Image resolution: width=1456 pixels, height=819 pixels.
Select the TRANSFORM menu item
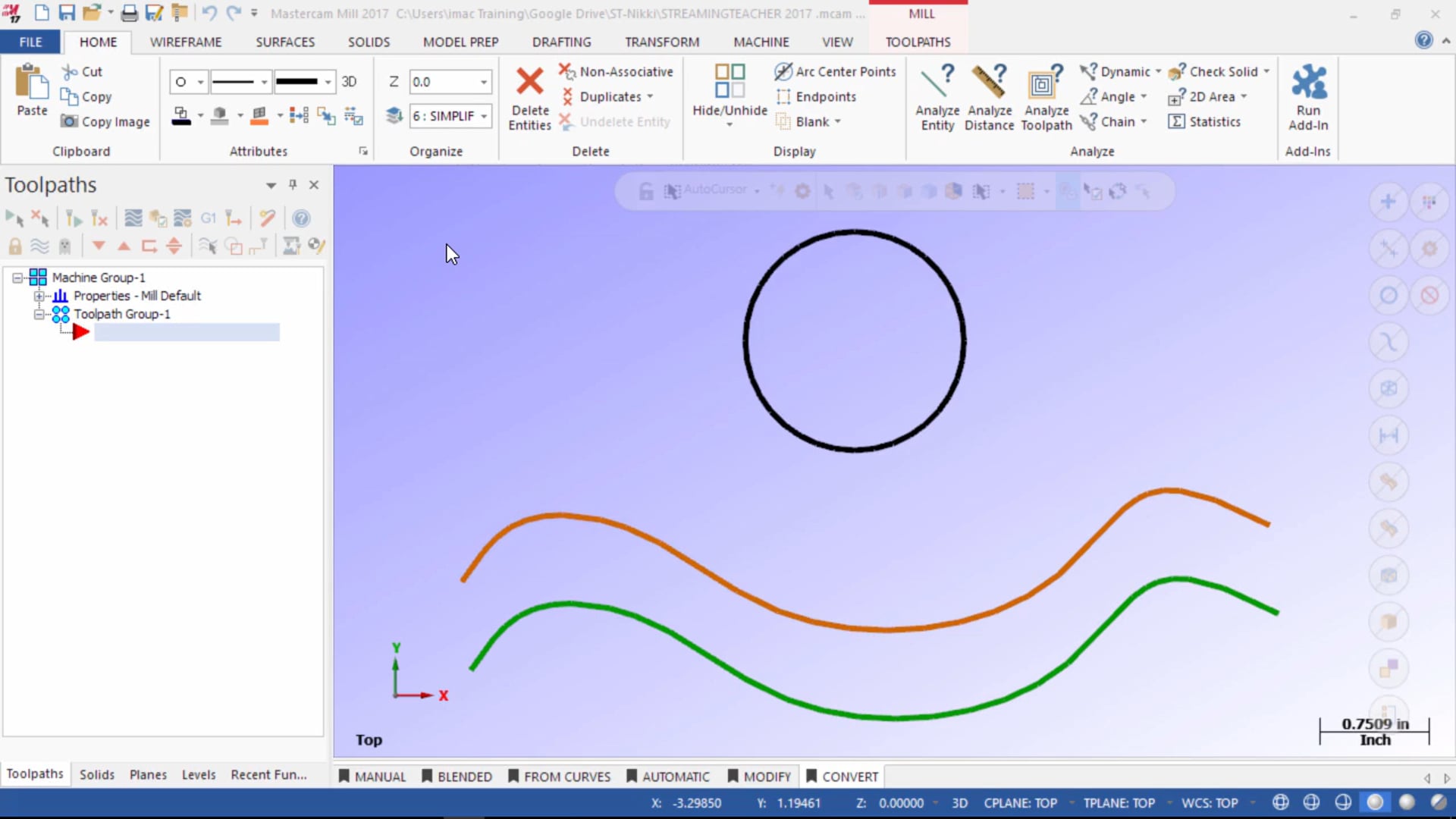coord(661,41)
